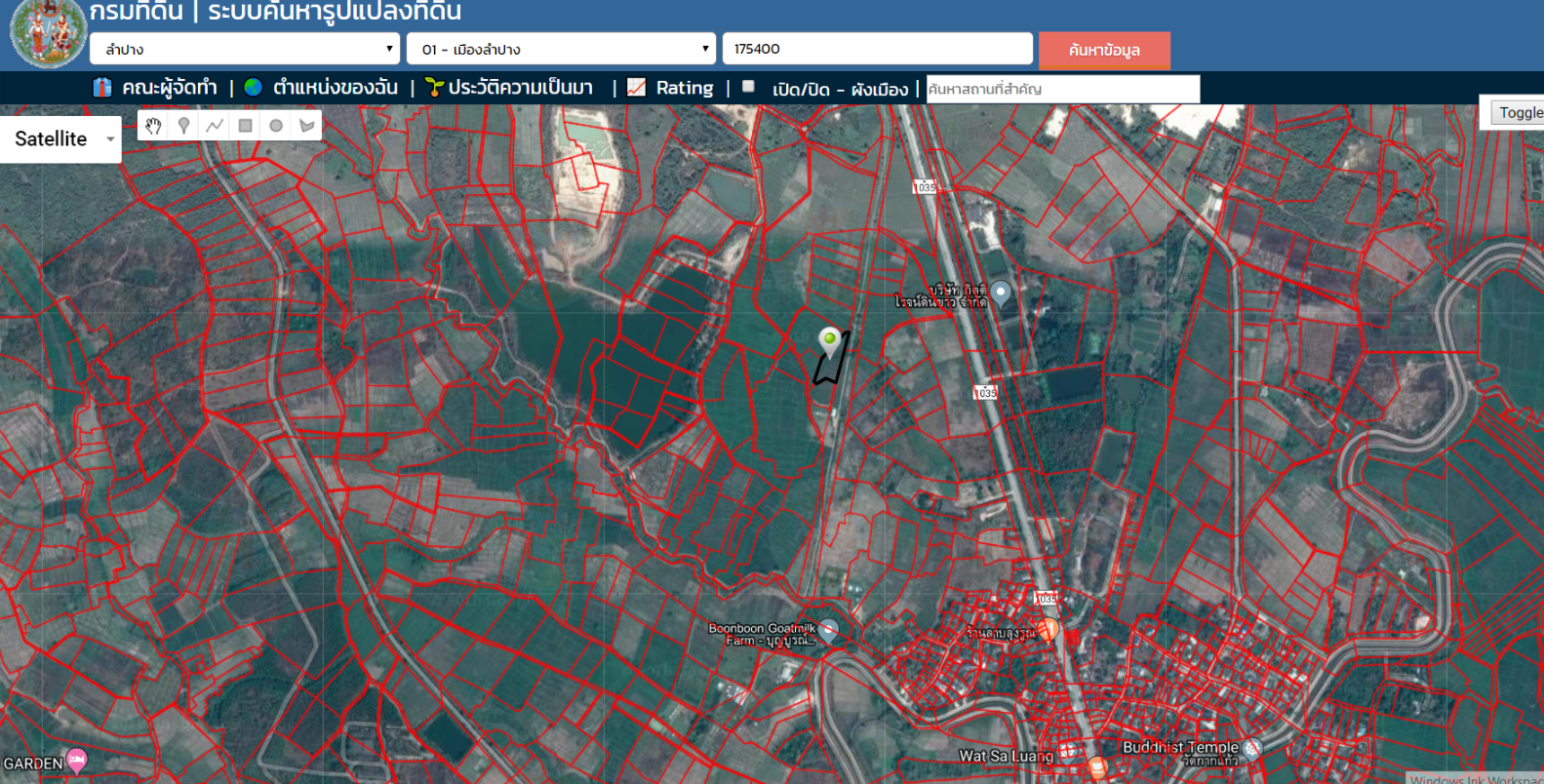
Task: Click the Department of Lands emblem logo
Action: [48, 33]
